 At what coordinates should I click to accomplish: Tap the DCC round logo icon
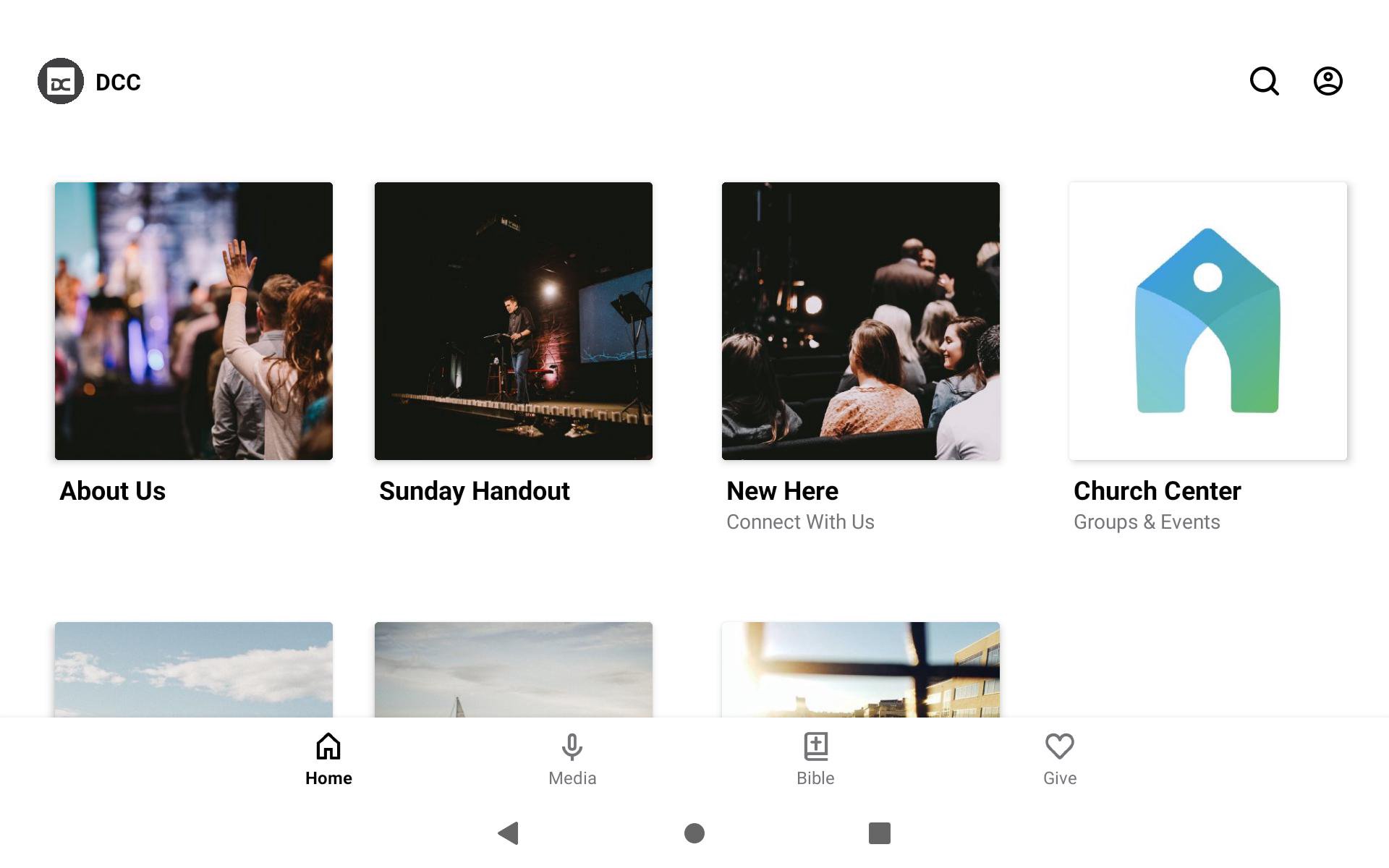click(x=61, y=81)
